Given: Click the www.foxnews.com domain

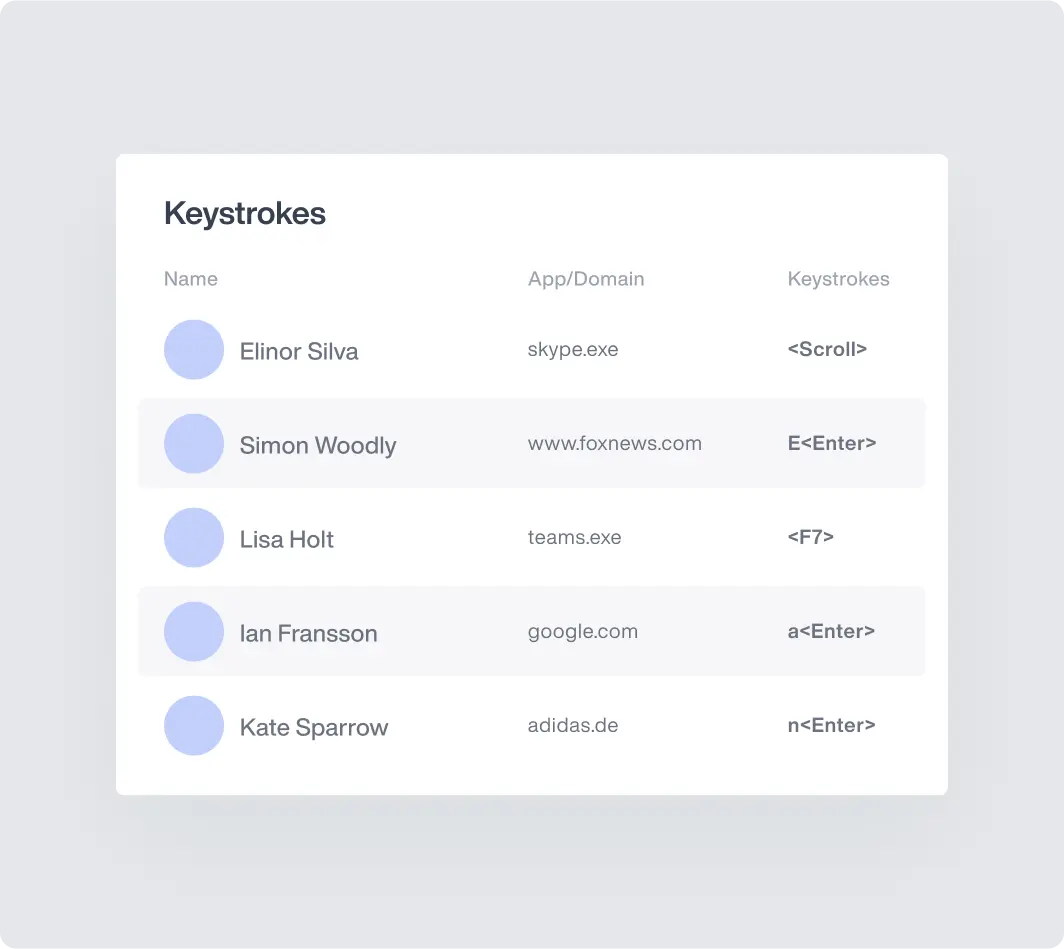Looking at the screenshot, I should coord(615,444).
